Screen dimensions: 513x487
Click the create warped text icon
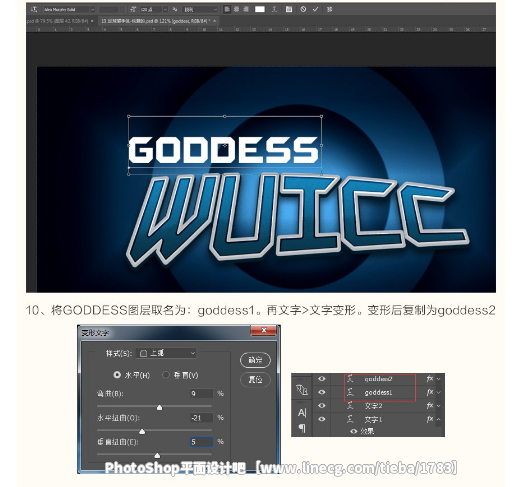[274, 9]
